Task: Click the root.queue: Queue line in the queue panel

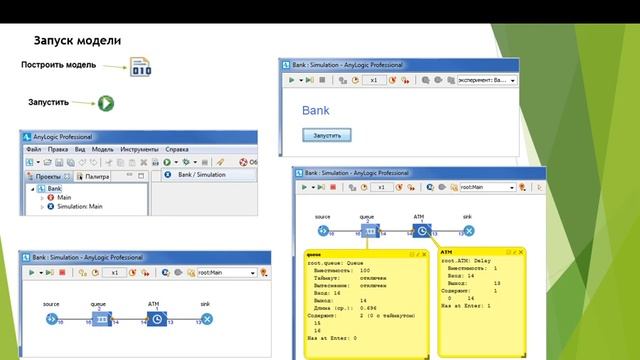Action: coord(336,263)
